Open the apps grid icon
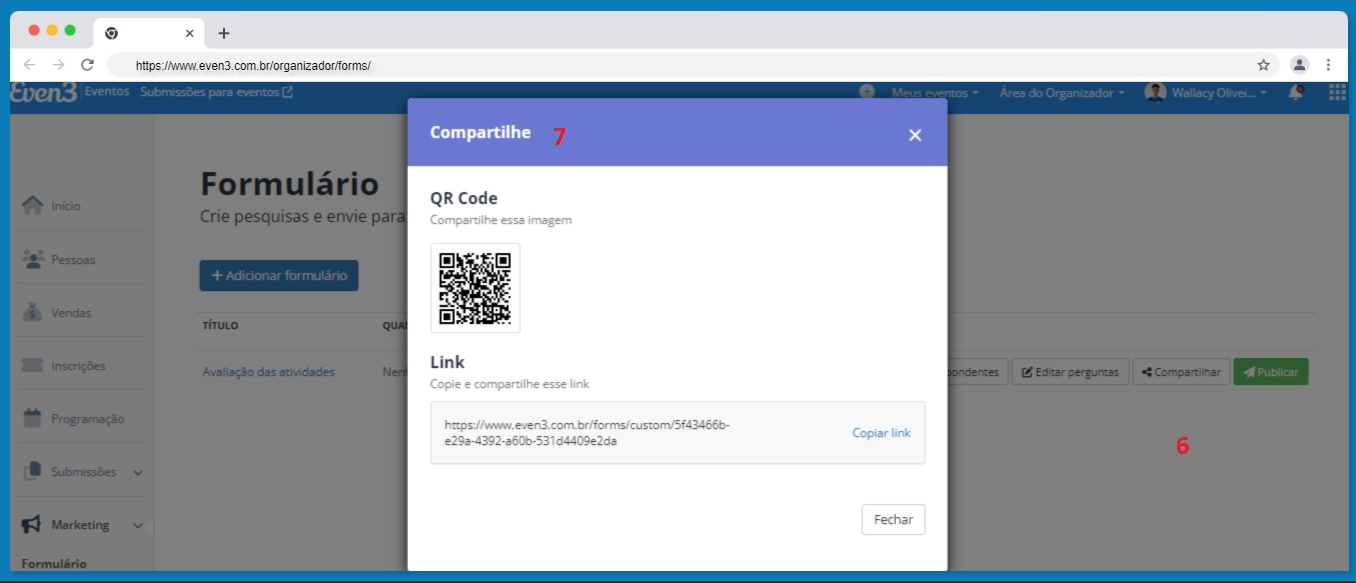Image resolution: width=1356 pixels, height=583 pixels. [x=1337, y=92]
